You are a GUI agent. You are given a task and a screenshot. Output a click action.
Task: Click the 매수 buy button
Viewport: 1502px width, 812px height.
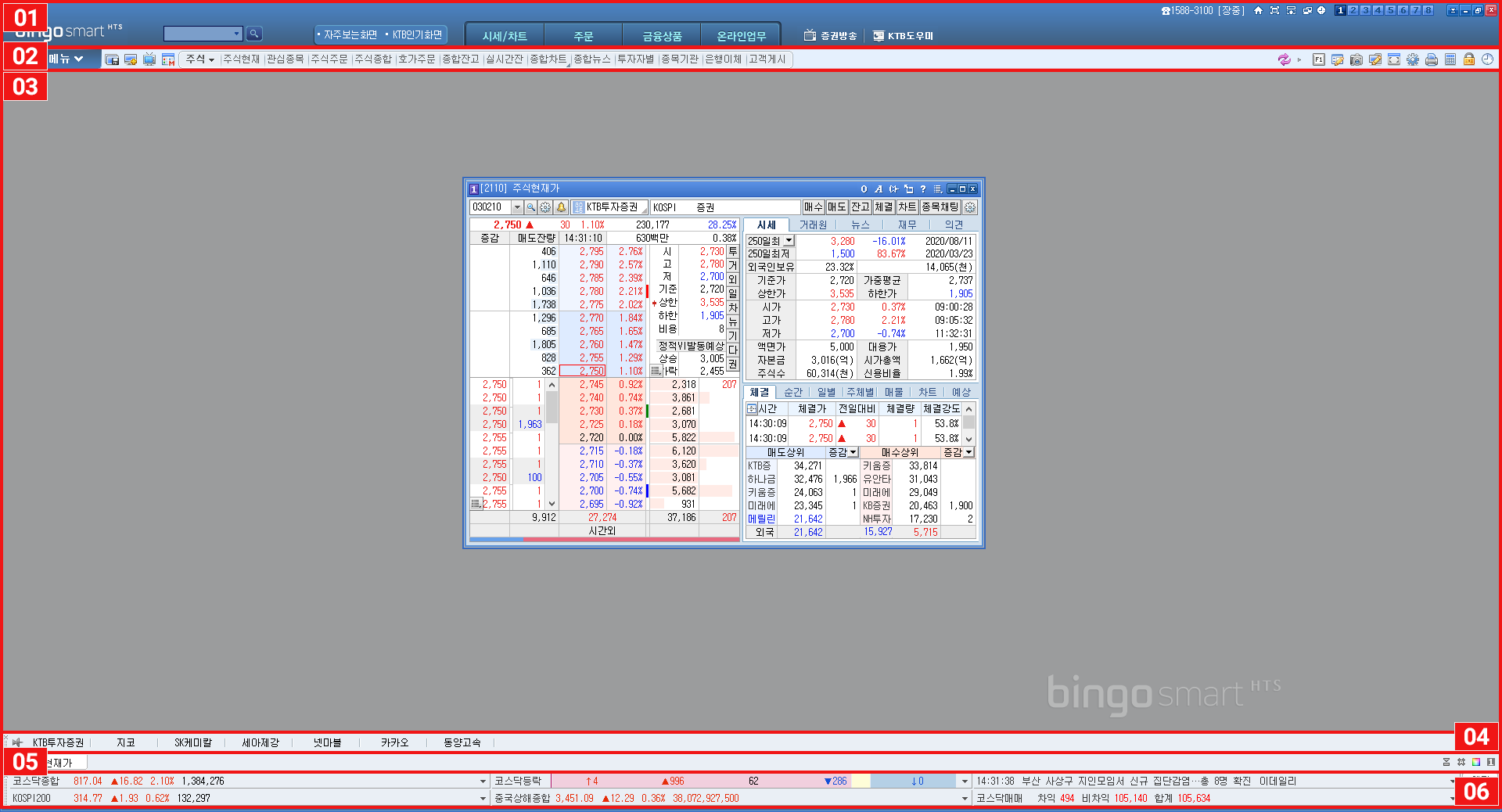(814, 207)
